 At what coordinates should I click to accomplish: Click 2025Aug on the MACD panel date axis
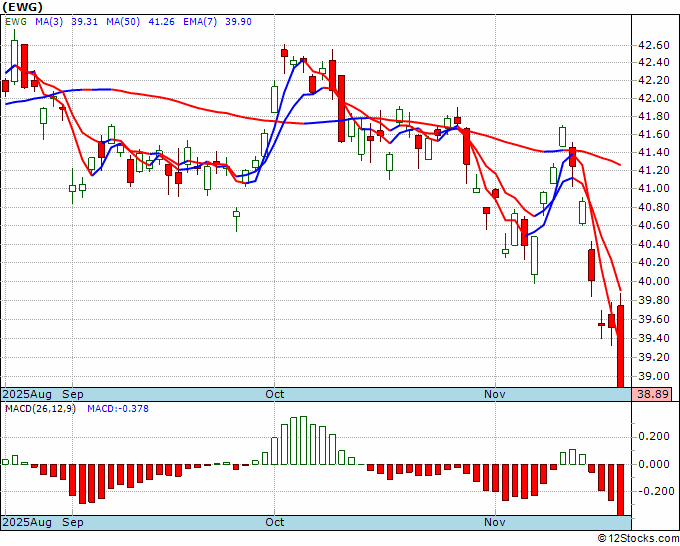pyautogui.click(x=27, y=522)
